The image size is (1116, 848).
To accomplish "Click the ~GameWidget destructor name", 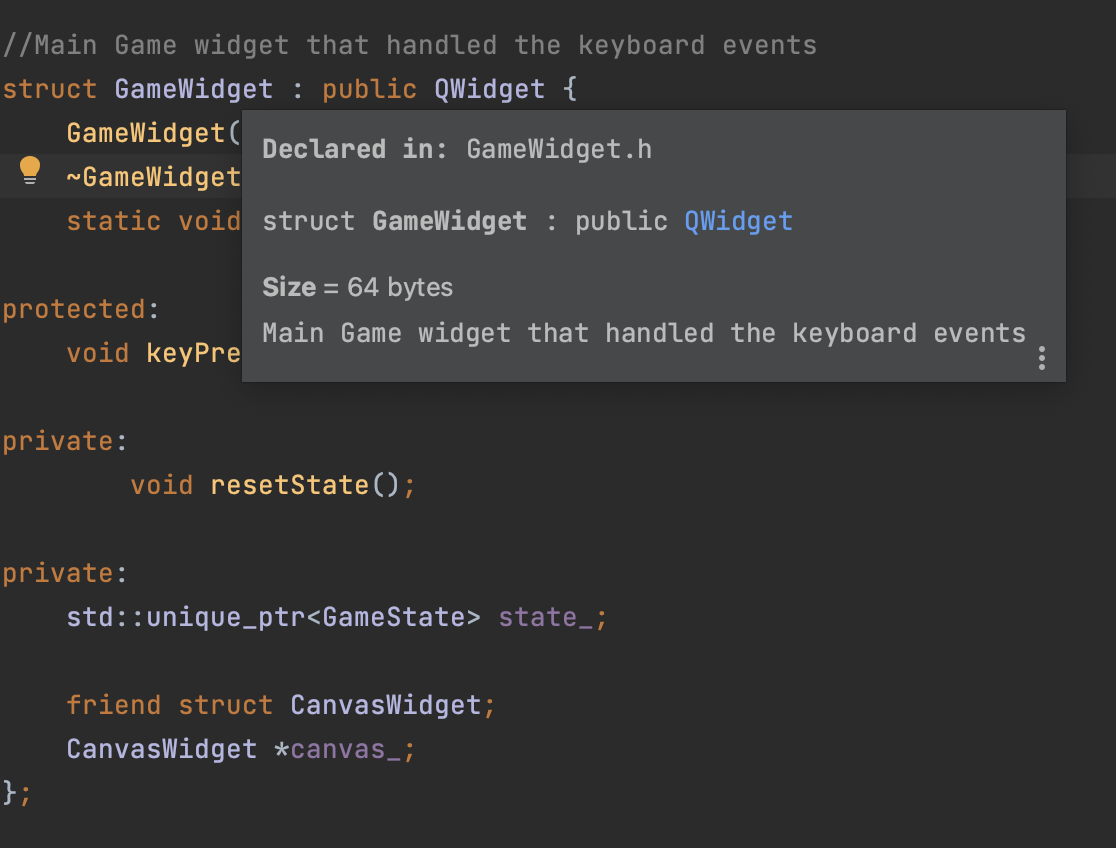I will pos(154,177).
